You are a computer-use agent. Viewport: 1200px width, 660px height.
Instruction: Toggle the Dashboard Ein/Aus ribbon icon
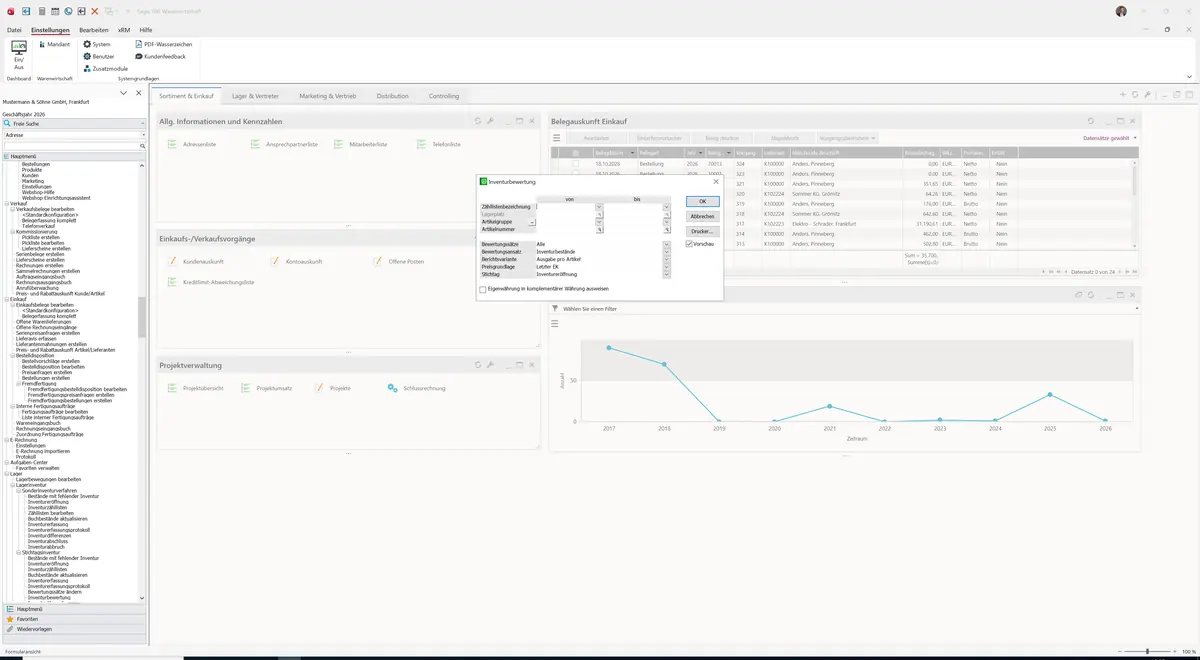pyautogui.click(x=18, y=54)
